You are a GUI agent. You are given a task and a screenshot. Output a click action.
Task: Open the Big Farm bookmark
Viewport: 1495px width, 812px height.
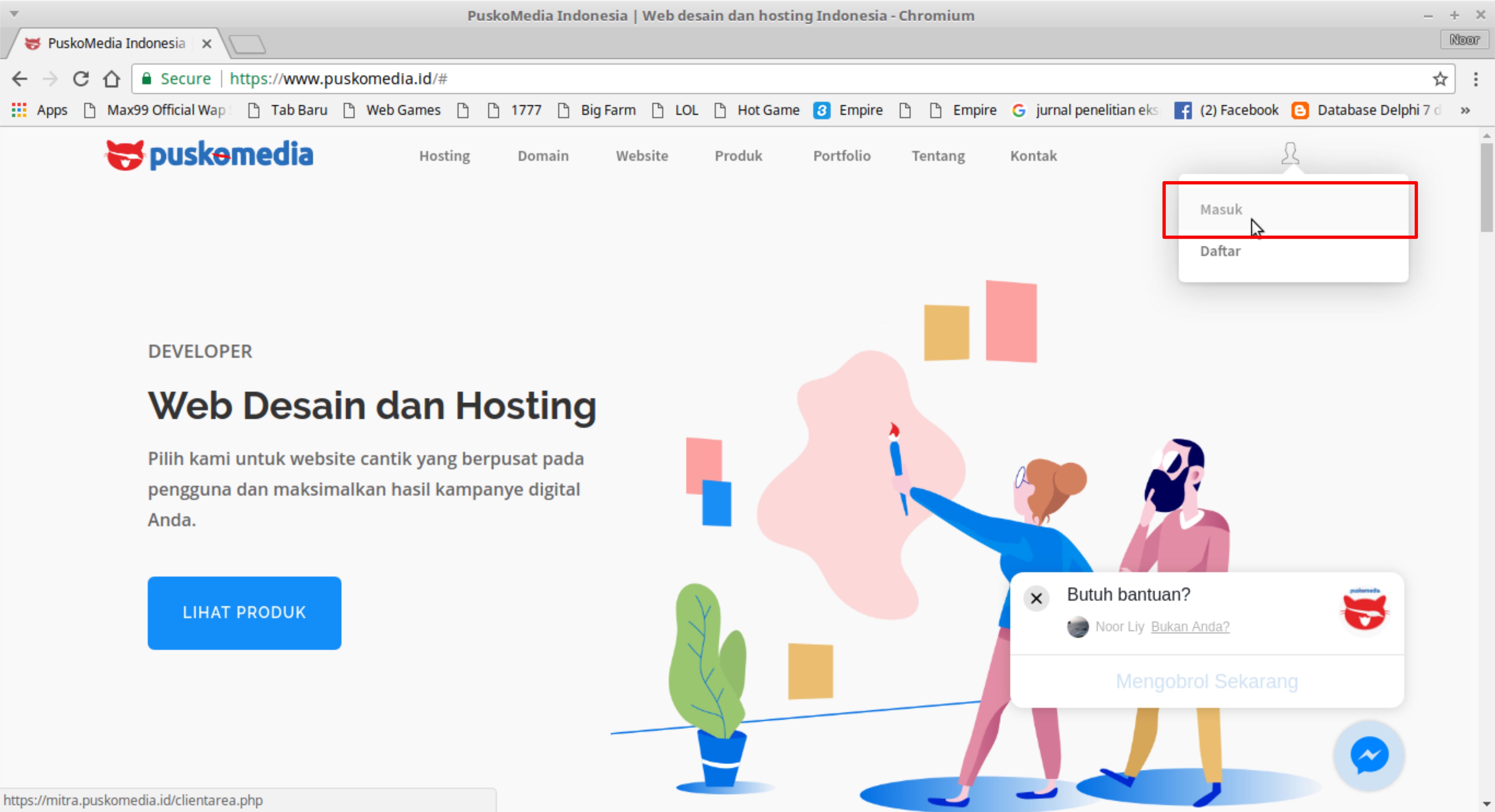[x=597, y=110]
